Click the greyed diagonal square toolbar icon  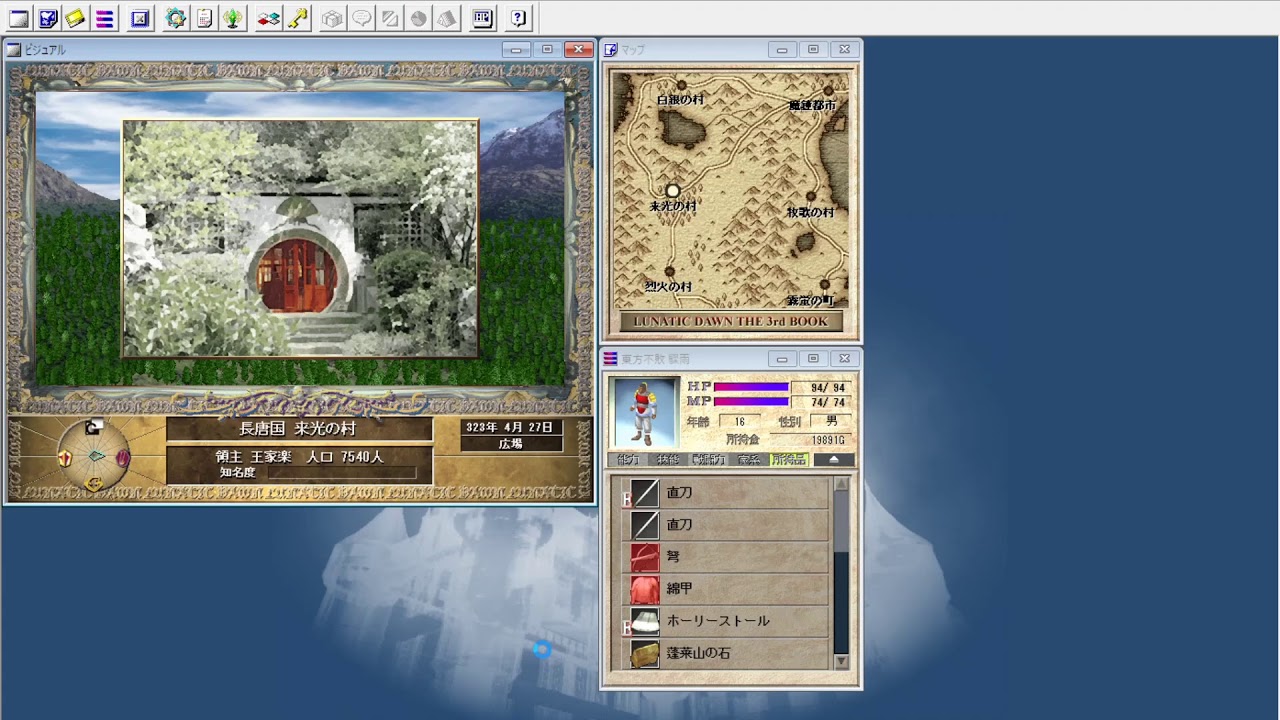[390, 18]
